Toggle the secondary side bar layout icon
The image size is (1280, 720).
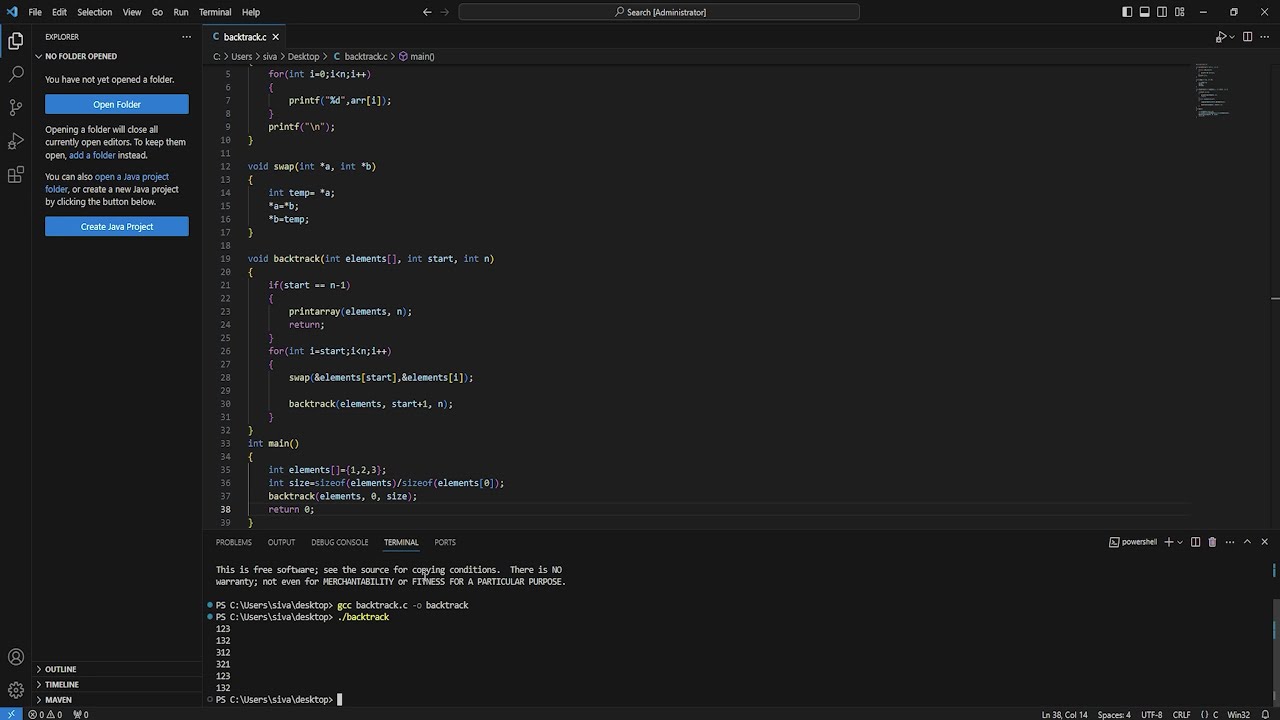(1162, 12)
